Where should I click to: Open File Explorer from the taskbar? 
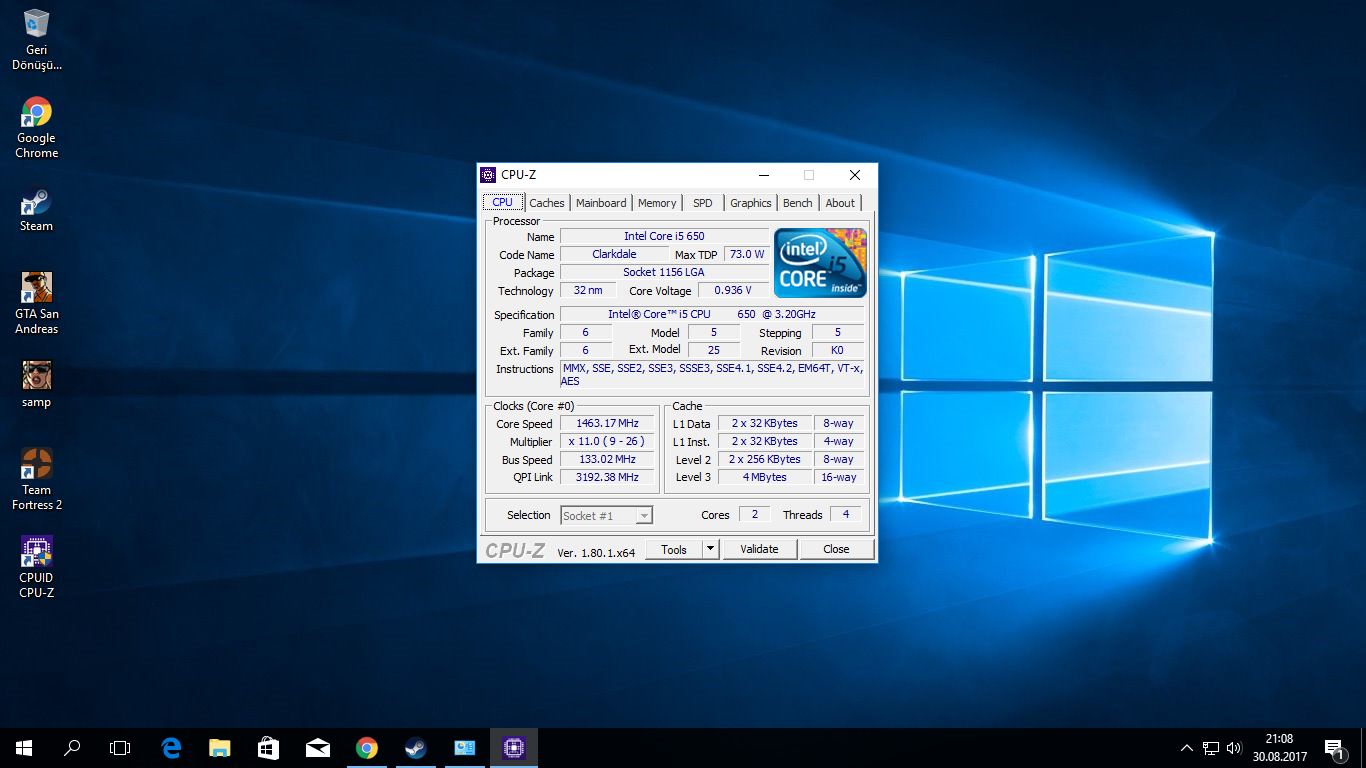point(220,747)
